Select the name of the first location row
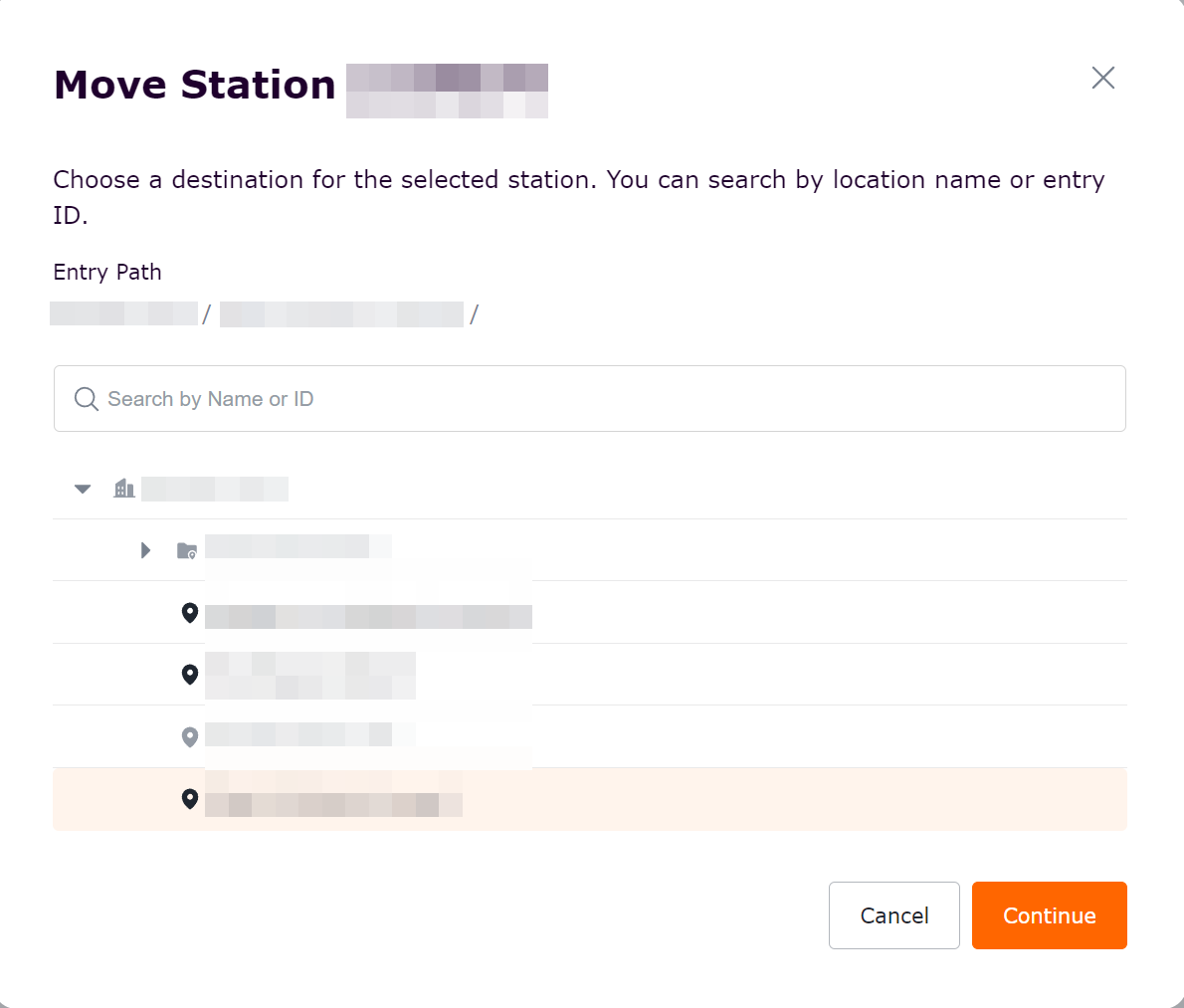Viewport: 1184px width, 1008px height. click(368, 616)
